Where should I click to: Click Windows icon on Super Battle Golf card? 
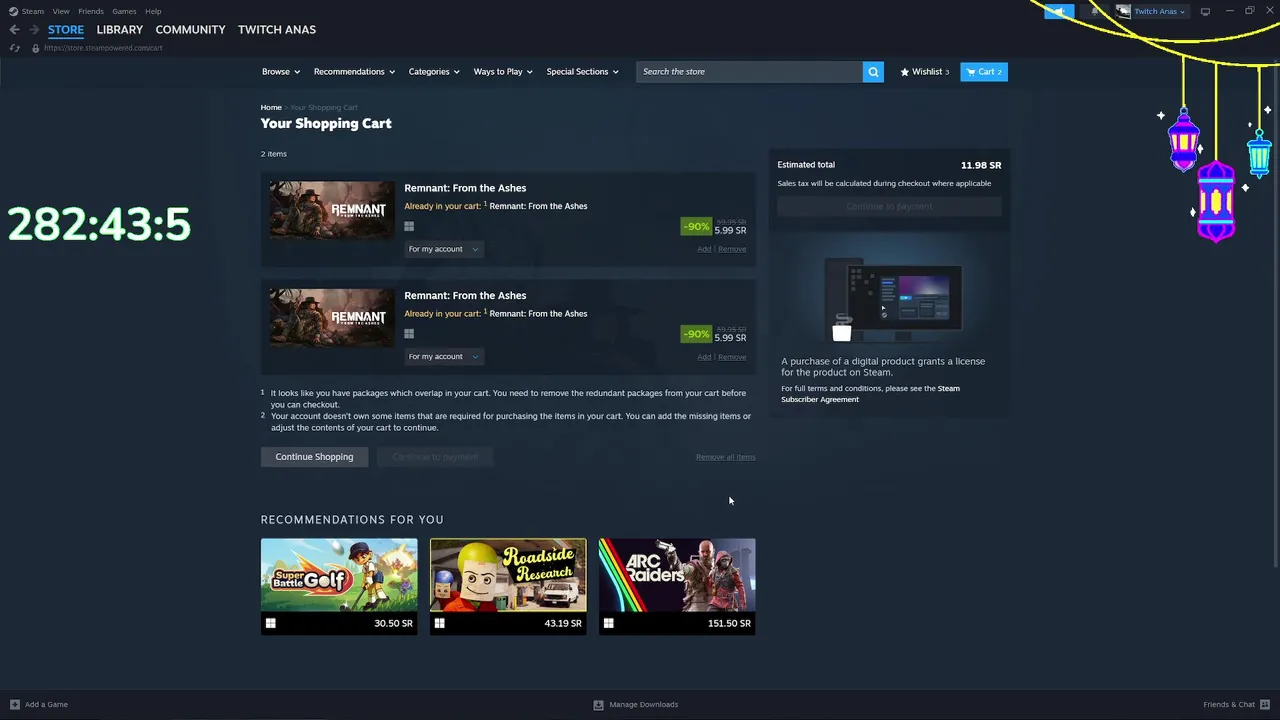tap(270, 623)
